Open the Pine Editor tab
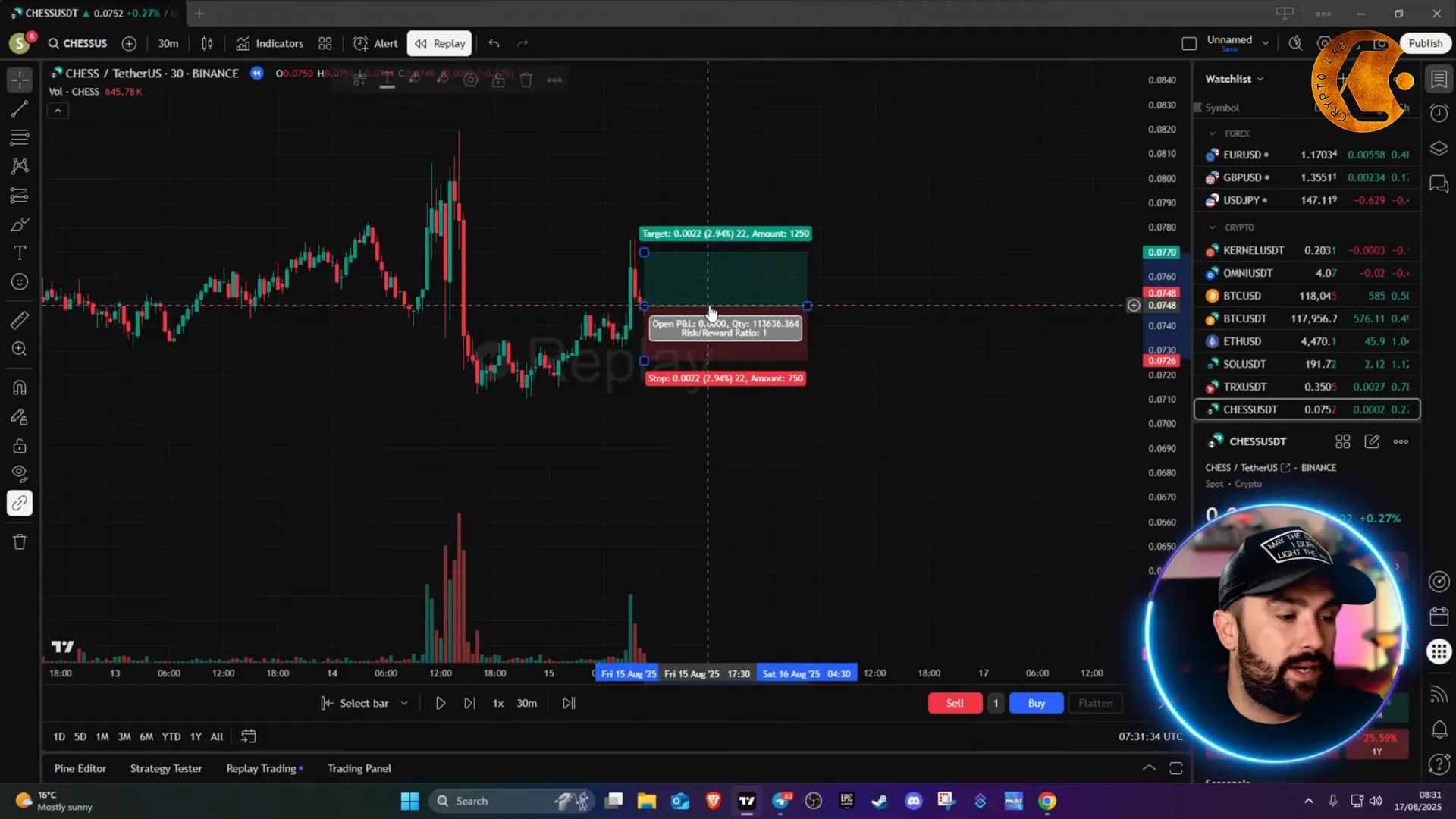 click(80, 768)
